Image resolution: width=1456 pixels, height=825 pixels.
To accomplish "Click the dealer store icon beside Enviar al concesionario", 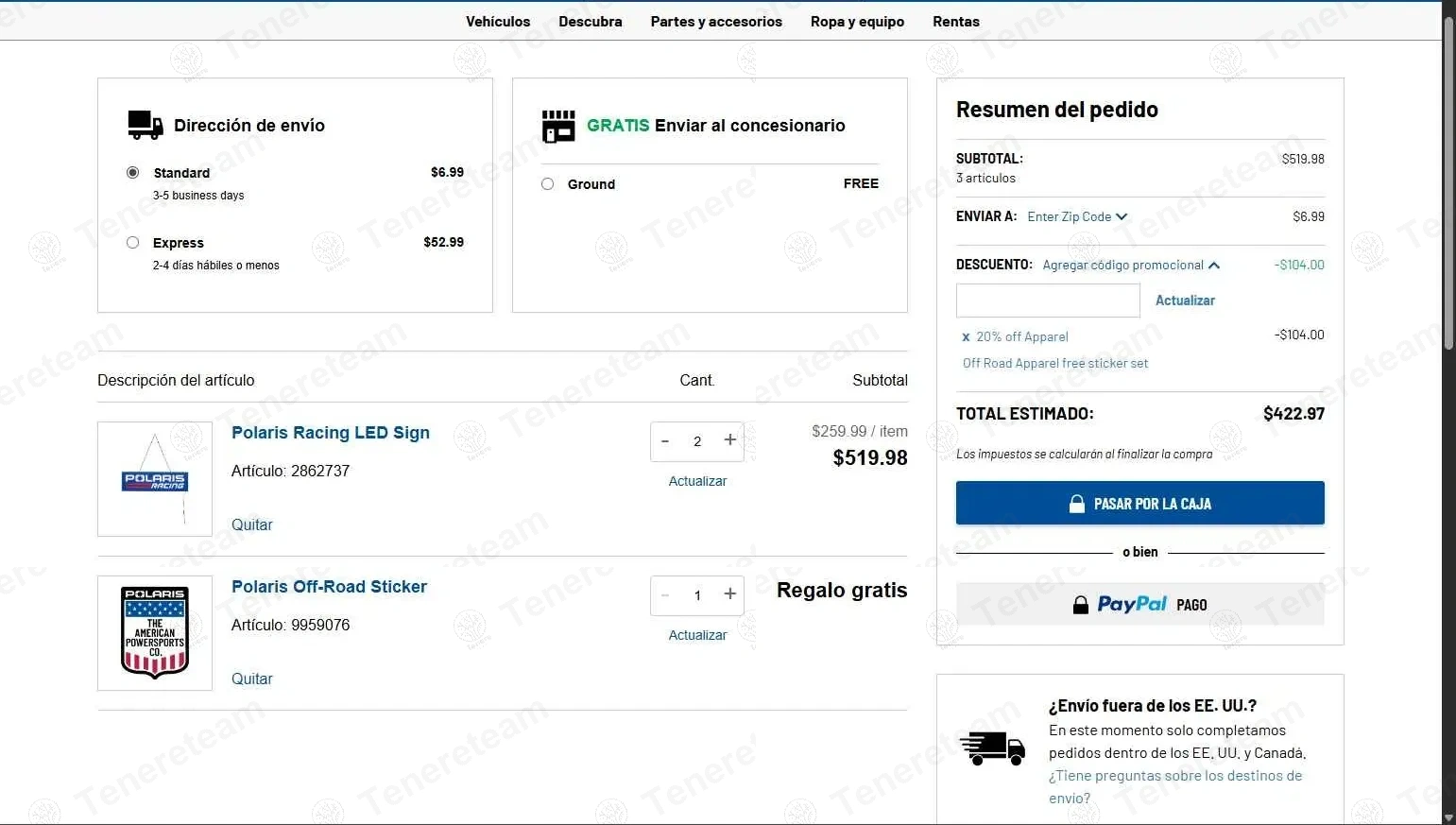I will point(558,126).
